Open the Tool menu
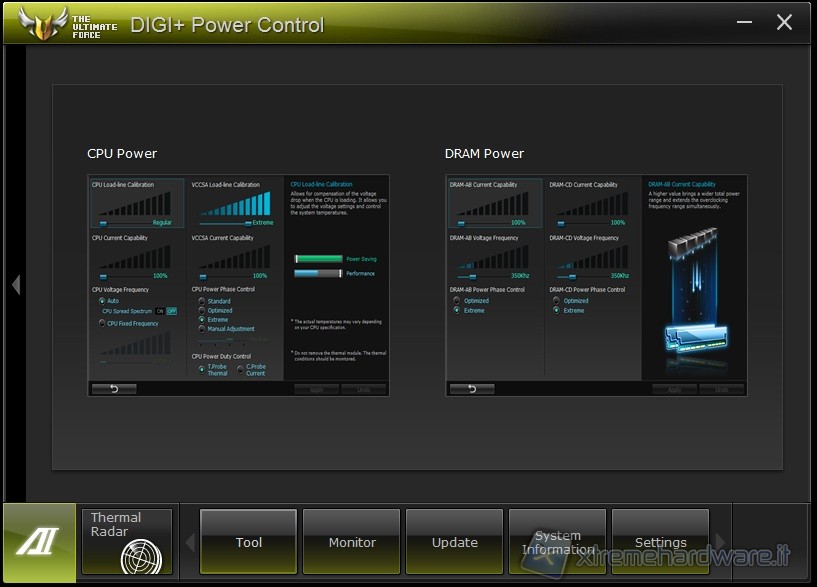Image resolution: width=817 pixels, height=587 pixels. tap(249, 542)
